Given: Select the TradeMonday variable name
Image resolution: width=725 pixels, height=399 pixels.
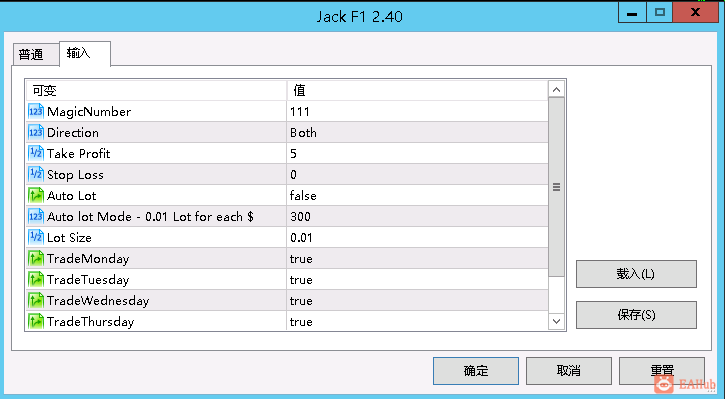Looking at the screenshot, I should tap(88, 258).
